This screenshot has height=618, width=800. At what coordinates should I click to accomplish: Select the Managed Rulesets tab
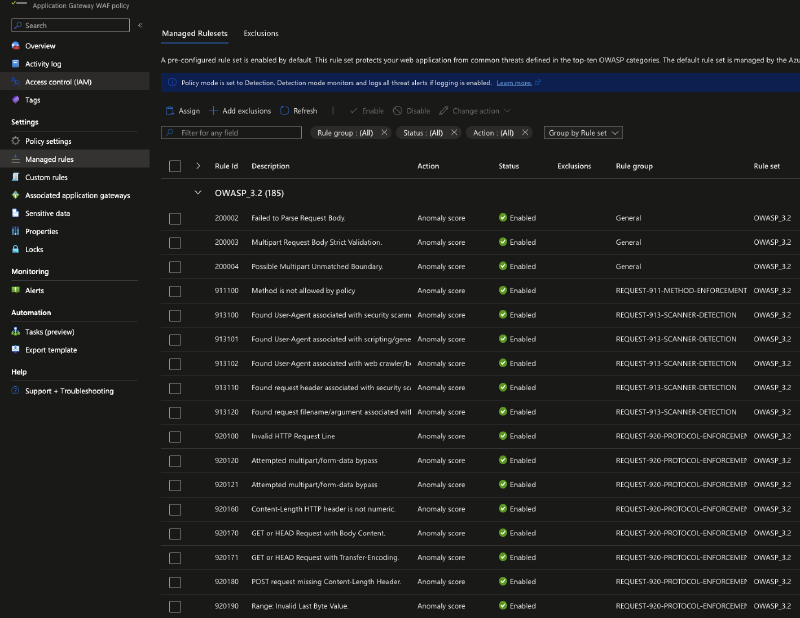point(195,34)
